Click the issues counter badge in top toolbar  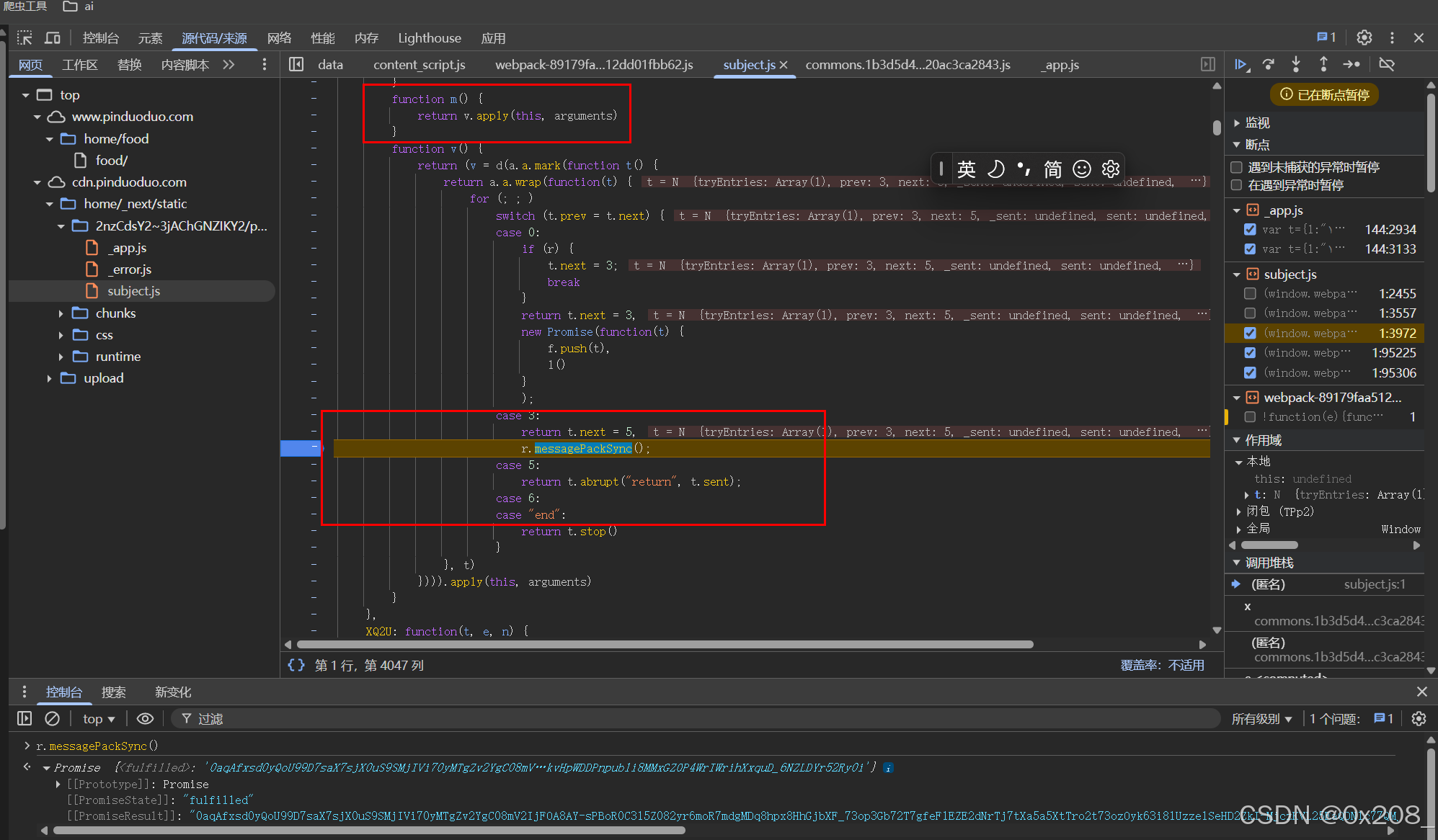tap(1326, 37)
